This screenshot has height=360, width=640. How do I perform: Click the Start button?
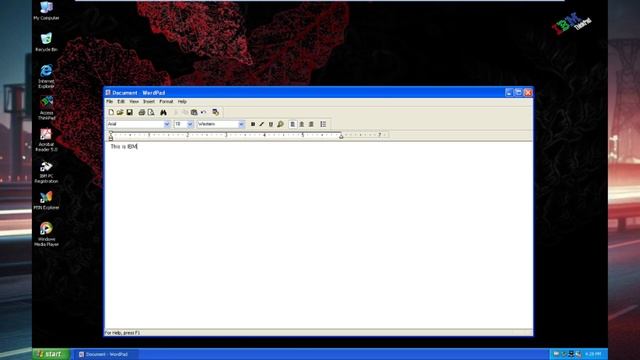(x=51, y=354)
